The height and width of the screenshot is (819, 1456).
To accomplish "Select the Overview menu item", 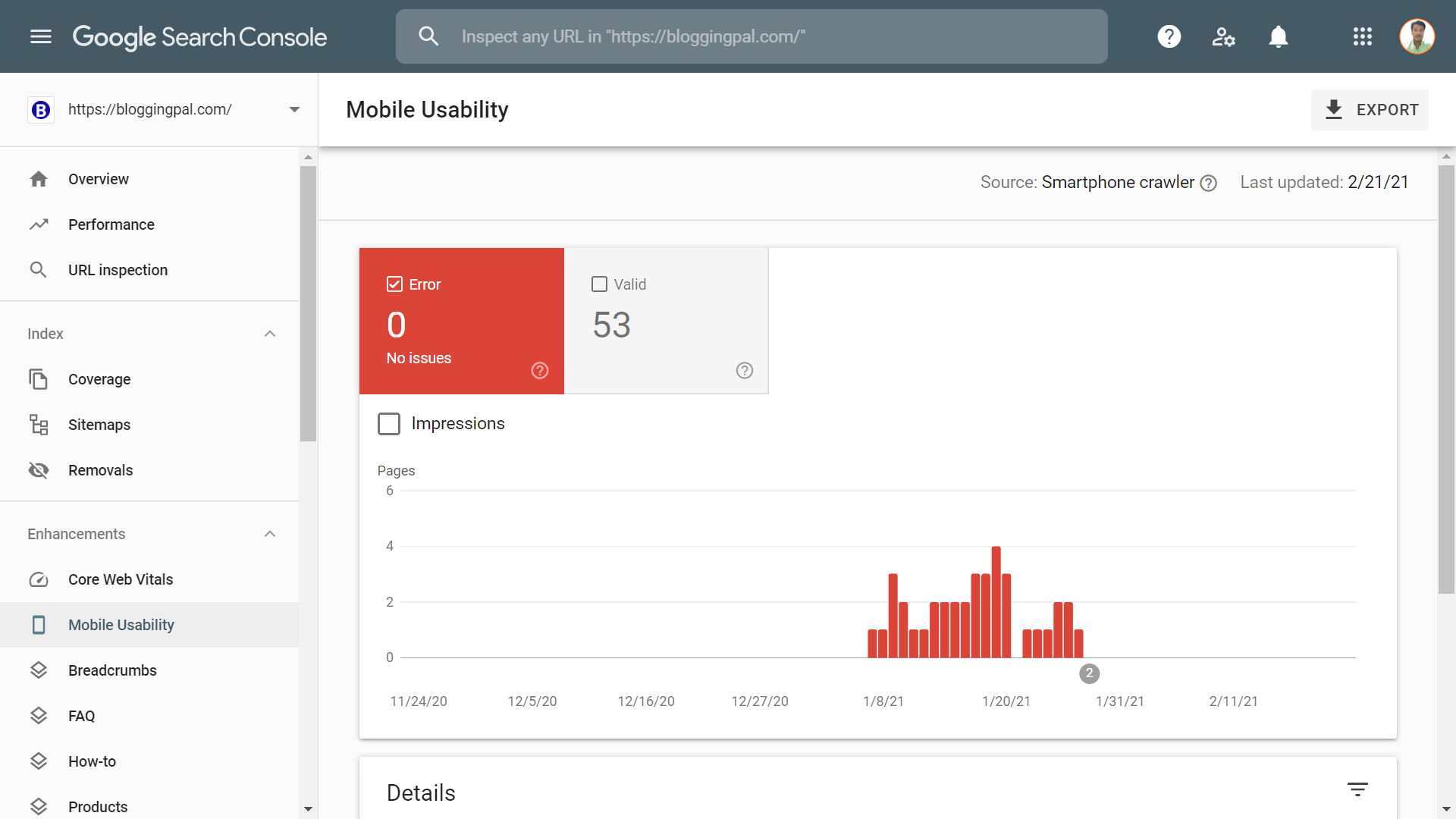I will coord(98,178).
